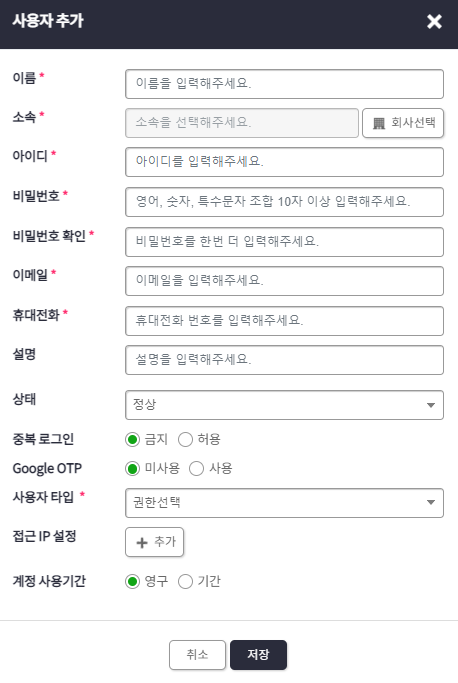
Task: Click into the 설명 input field
Action: pos(284,360)
